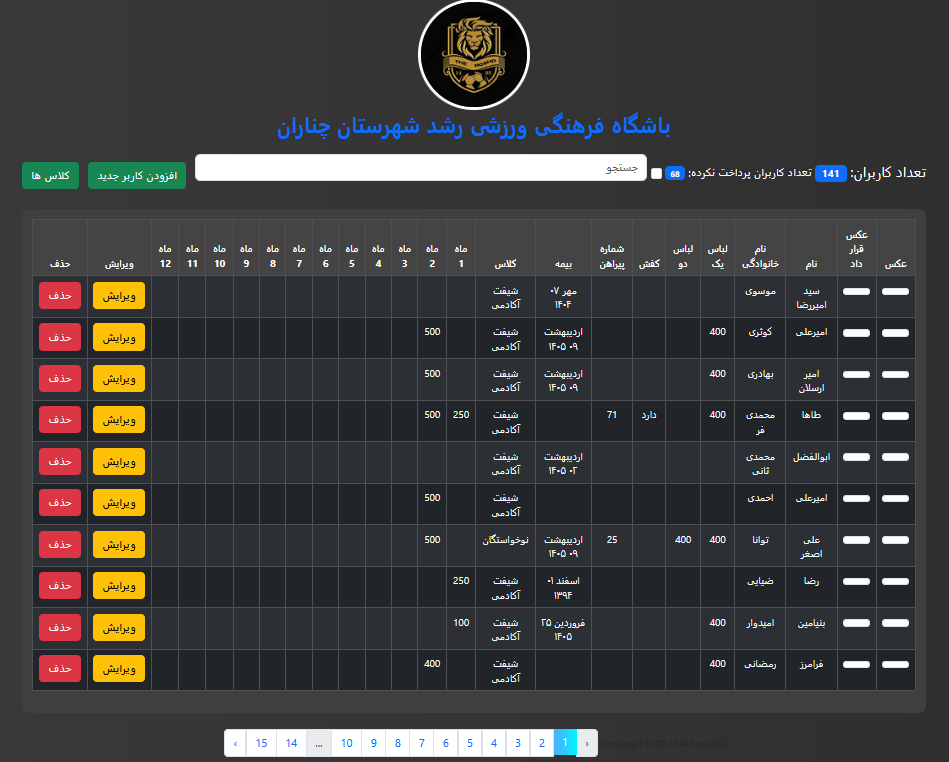The height and width of the screenshot is (762, 949).
Task: Toggle the unpaid users filter checkbox
Action: click(x=656, y=174)
